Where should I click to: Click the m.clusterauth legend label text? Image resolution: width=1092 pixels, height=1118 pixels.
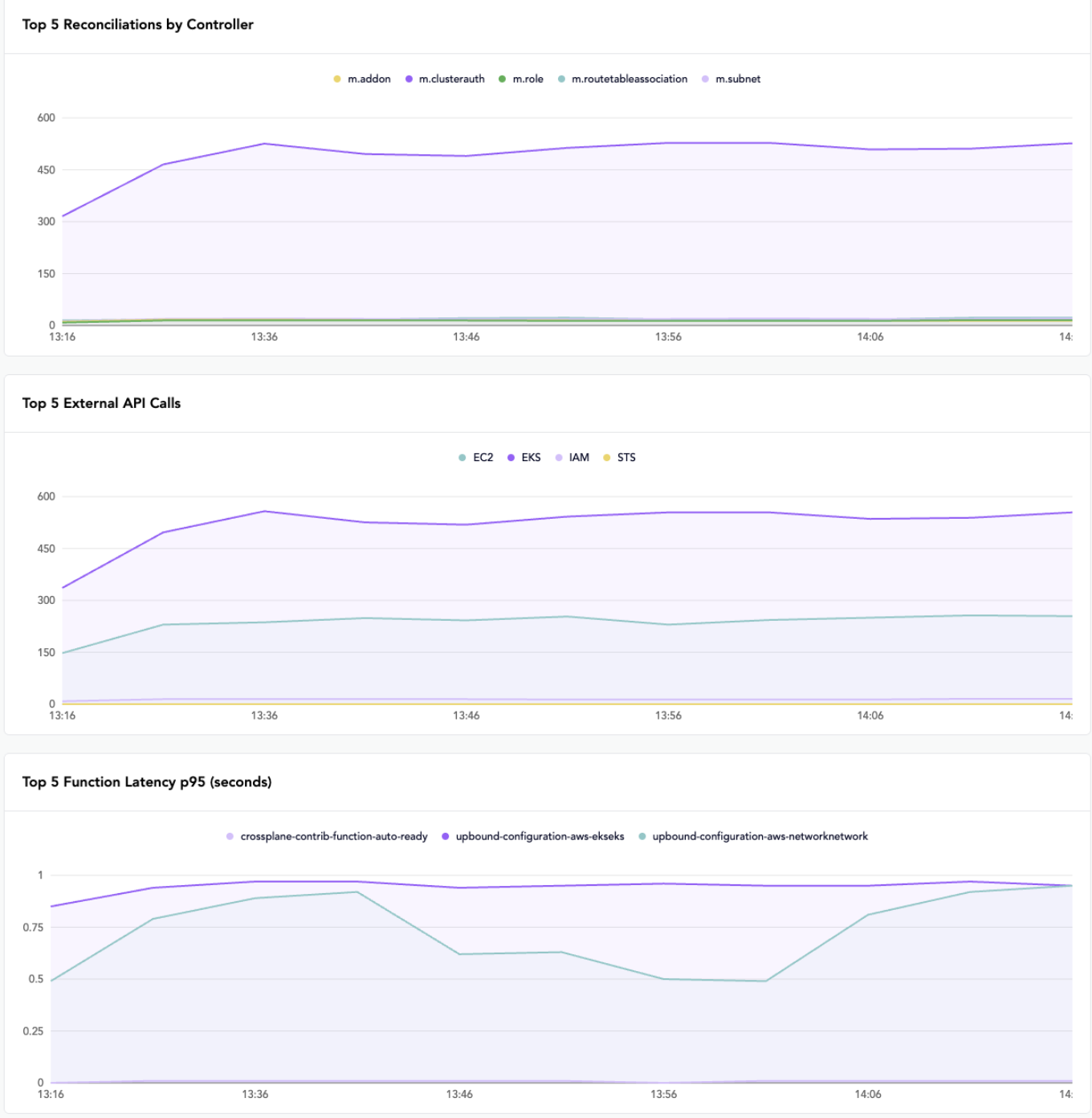pos(450,79)
